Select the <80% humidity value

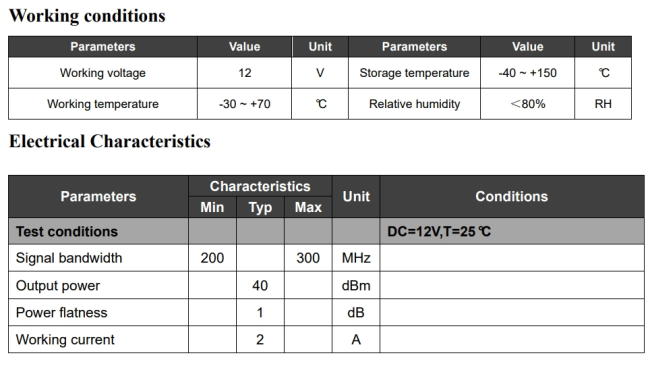pyautogui.click(x=527, y=104)
